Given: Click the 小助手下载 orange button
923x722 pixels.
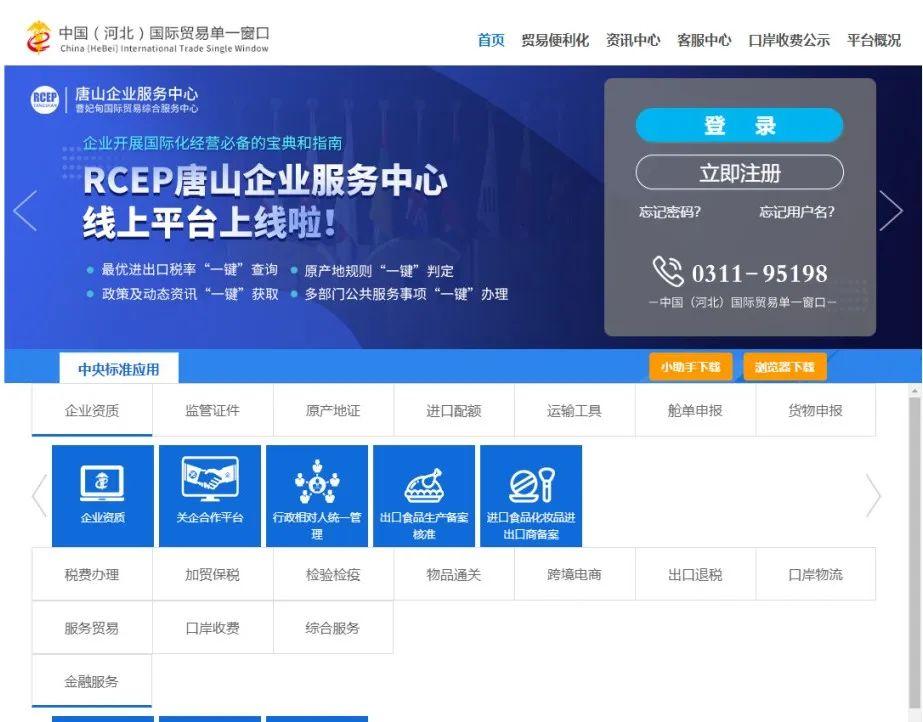Looking at the screenshot, I should click(690, 367).
